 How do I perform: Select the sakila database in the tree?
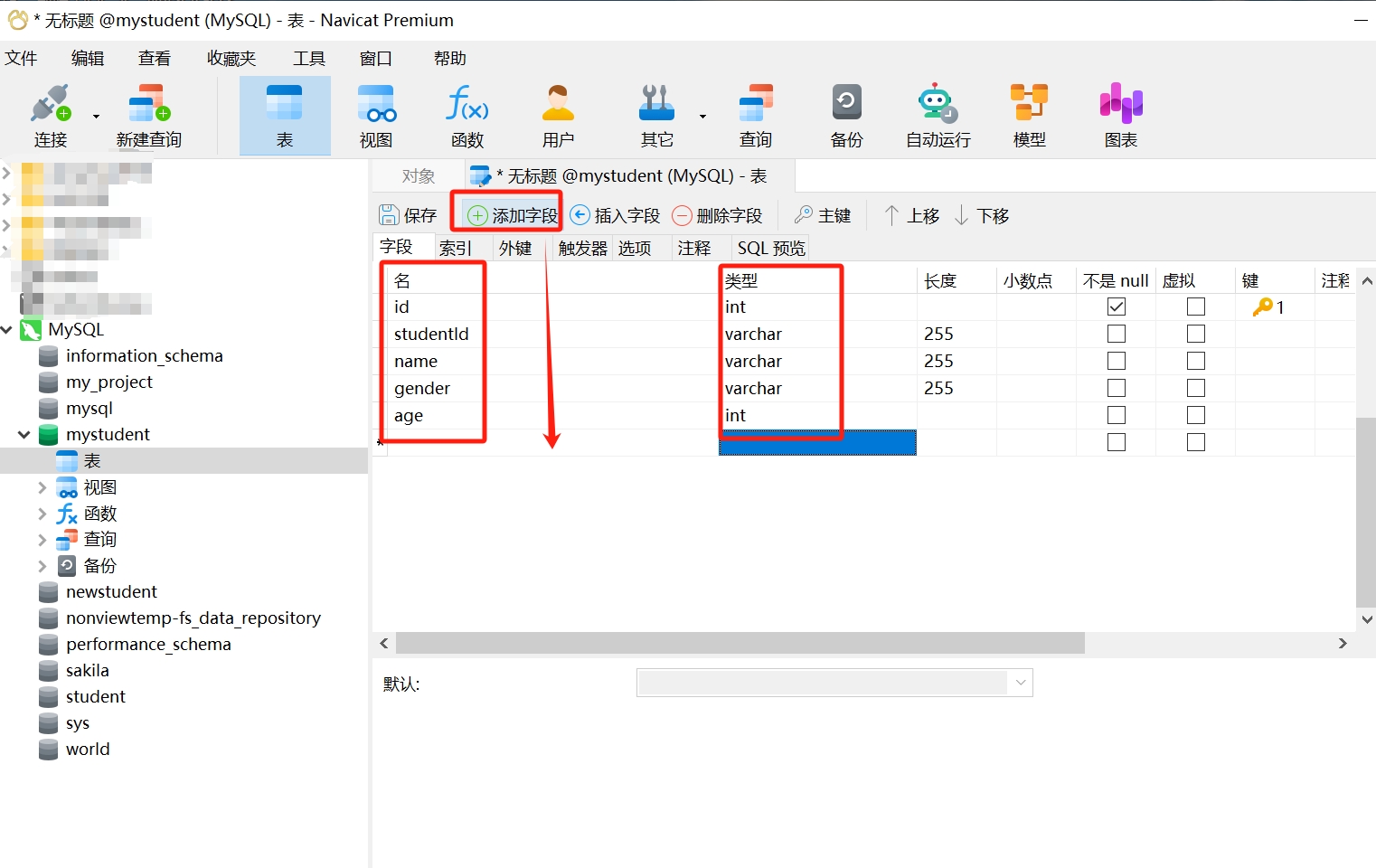click(x=87, y=671)
